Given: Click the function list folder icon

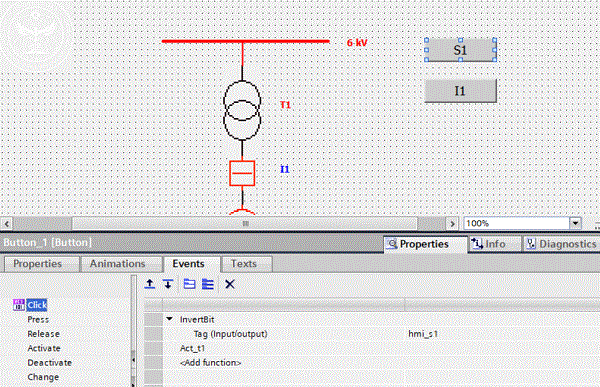Looking at the screenshot, I should pyautogui.click(x=189, y=284).
